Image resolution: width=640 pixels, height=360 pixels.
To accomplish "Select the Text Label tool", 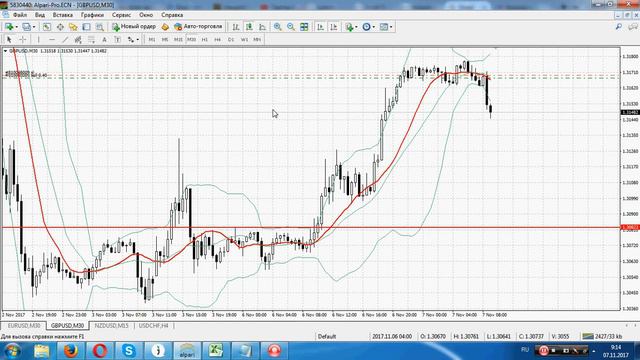I will coord(117,40).
